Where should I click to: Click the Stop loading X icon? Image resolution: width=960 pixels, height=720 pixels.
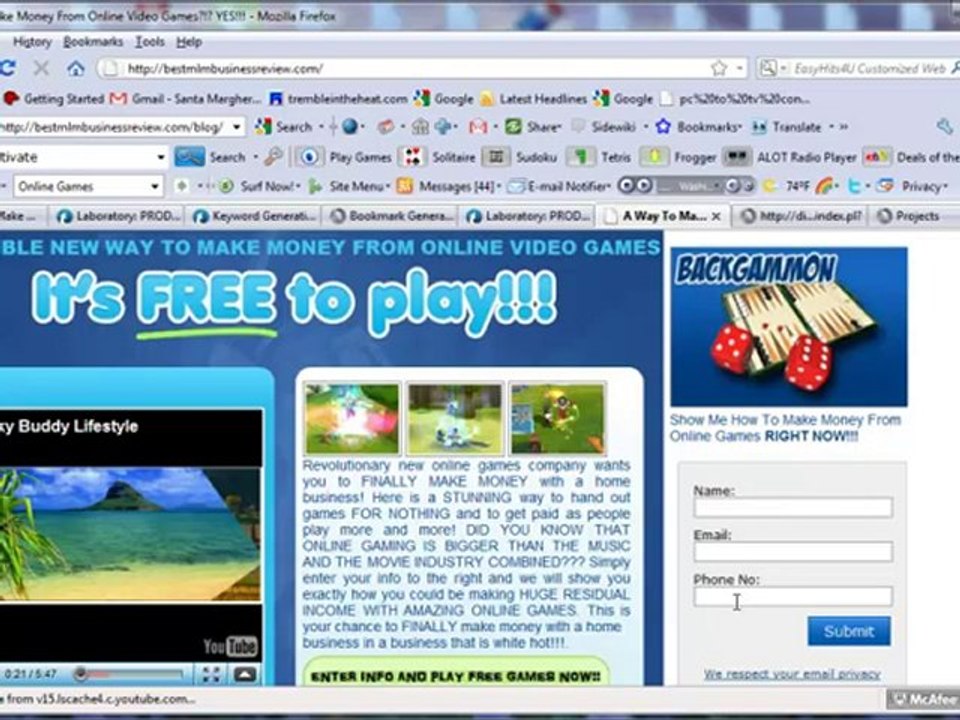41,68
